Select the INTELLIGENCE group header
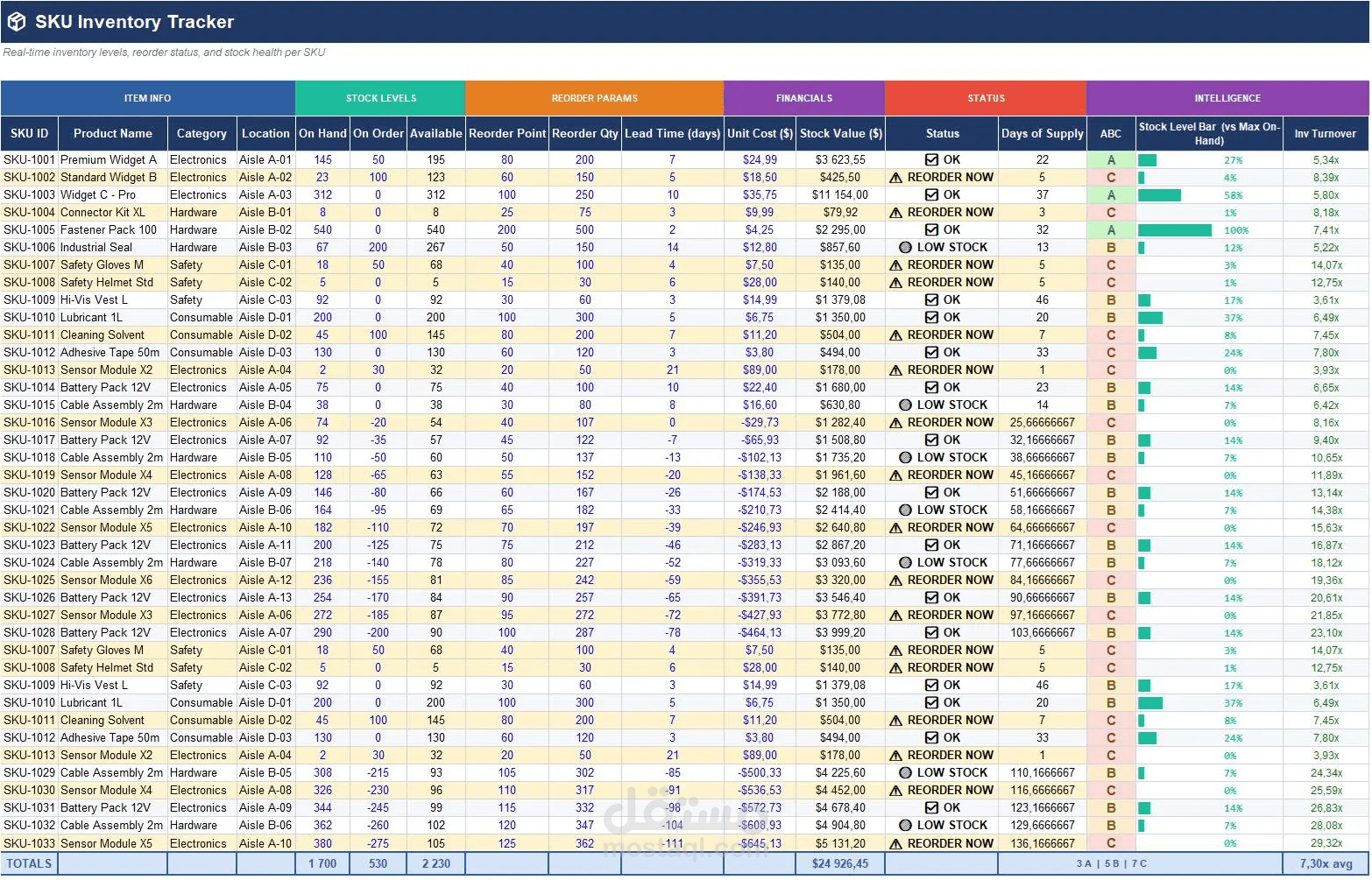 [1227, 98]
